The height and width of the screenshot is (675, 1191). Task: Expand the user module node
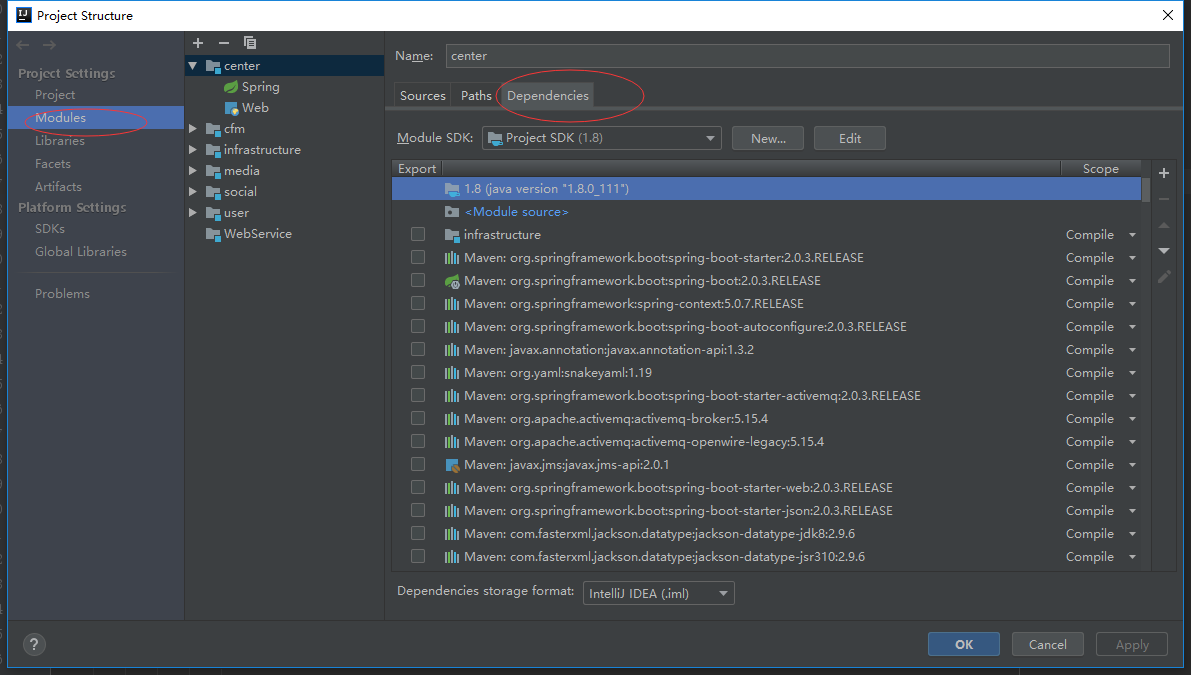[x=193, y=213]
